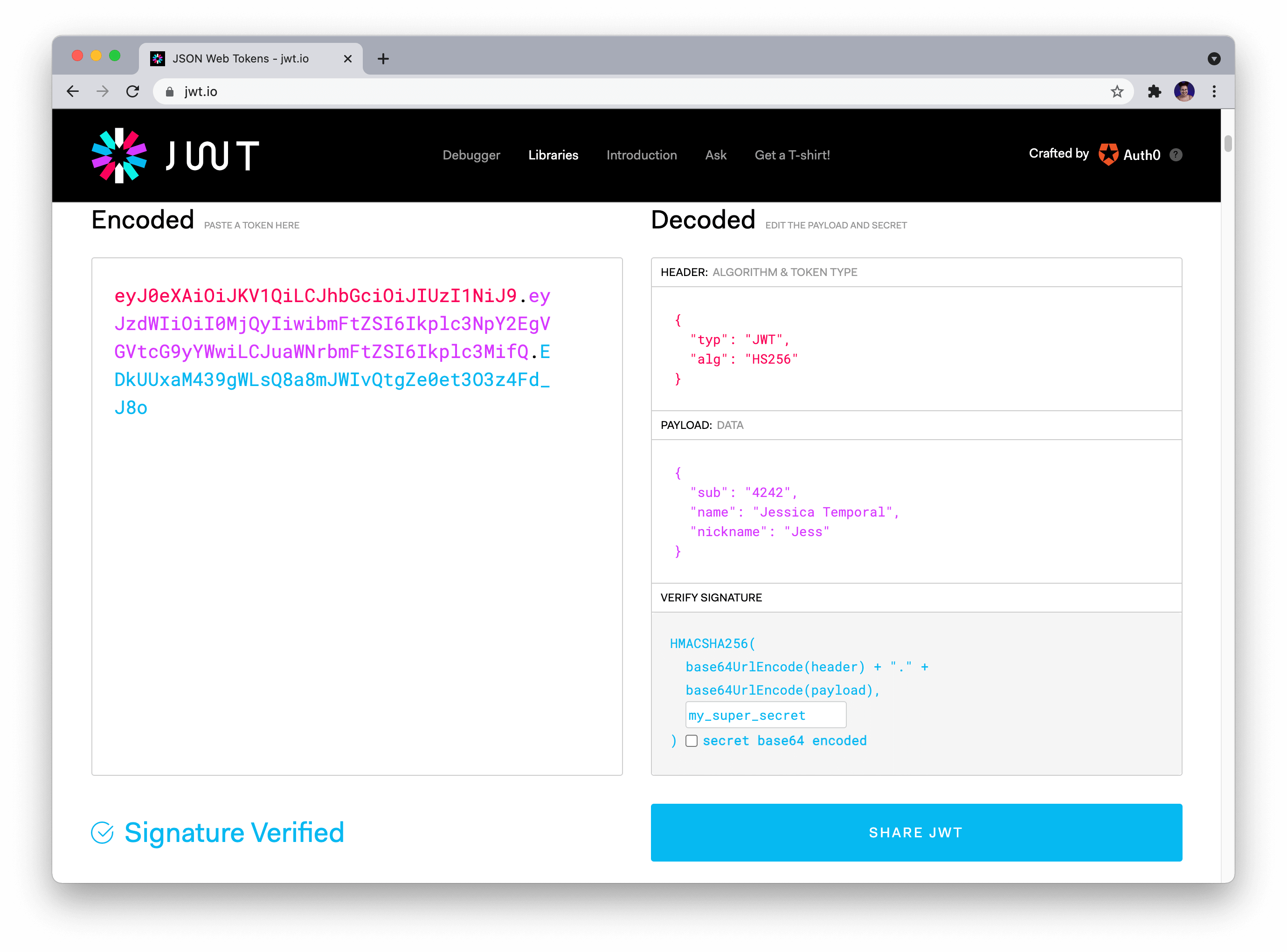Viewport: 1287px width, 952px height.
Task: Open the Debugger tab
Action: [x=471, y=155]
